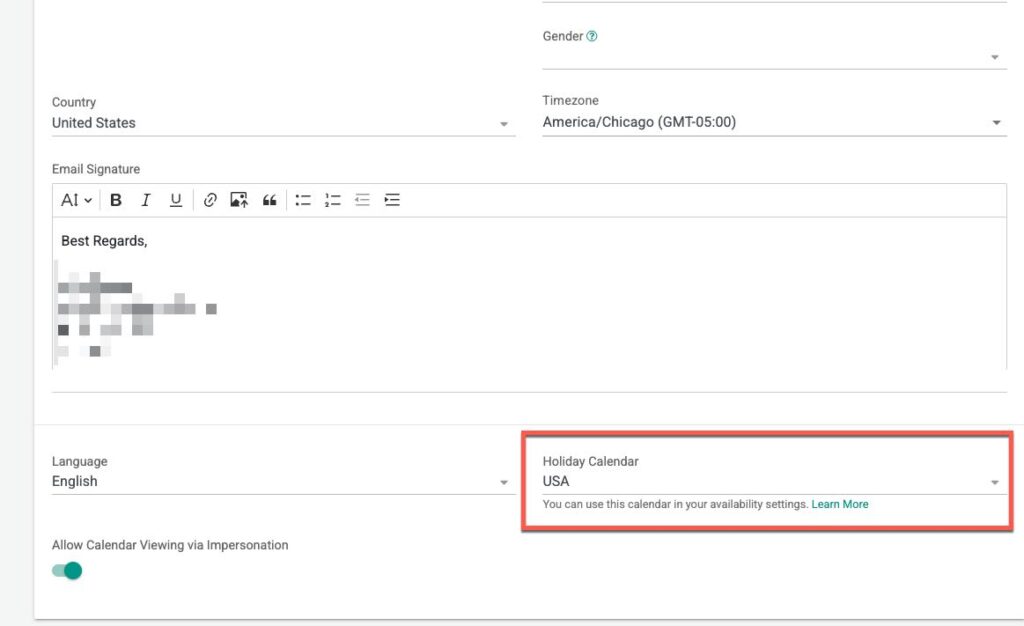Open the font size dropdown in signature toolbar
Screen dimensions: 1024x626
(x=76, y=200)
